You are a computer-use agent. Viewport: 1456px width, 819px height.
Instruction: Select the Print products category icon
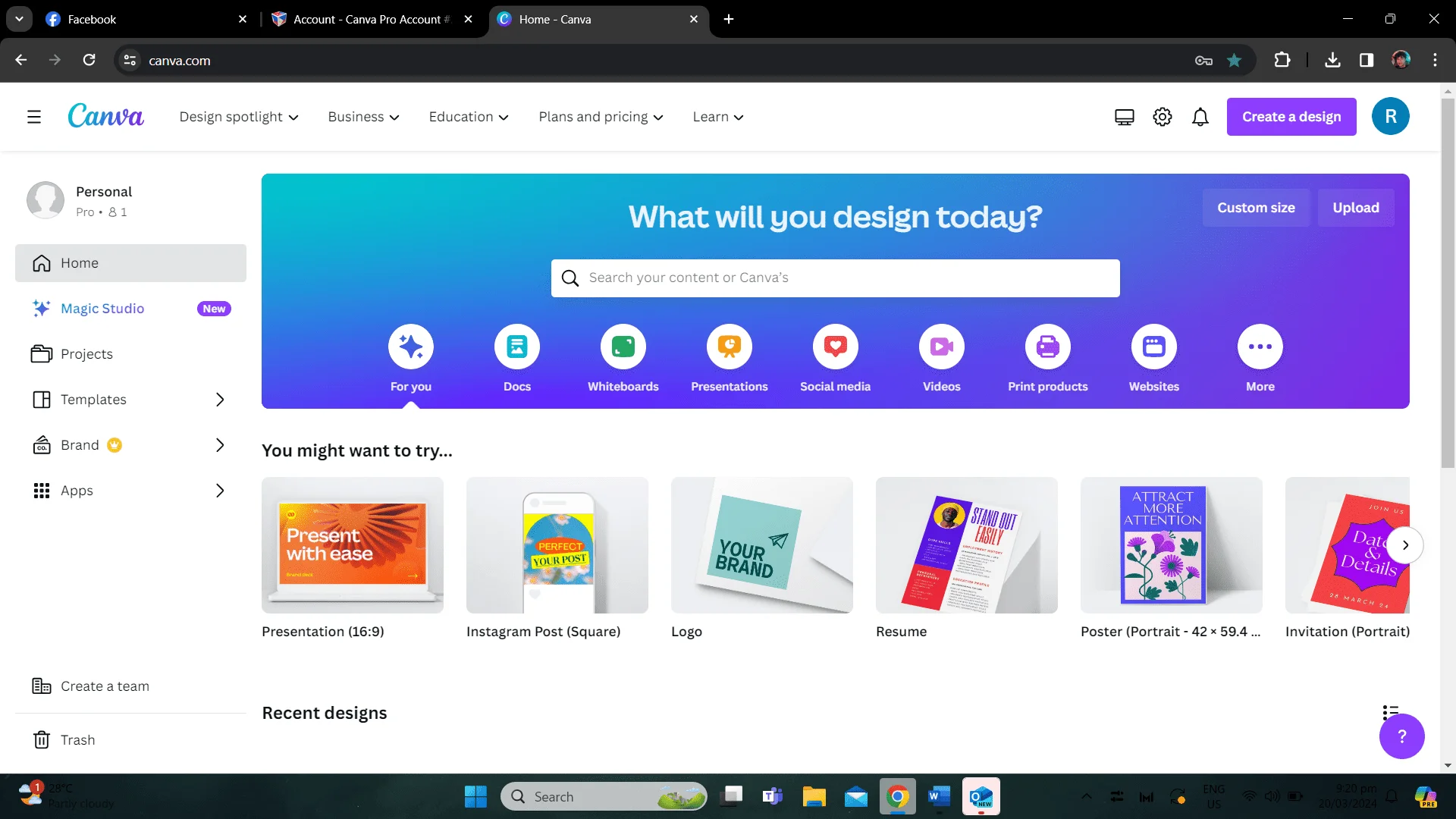tap(1048, 347)
